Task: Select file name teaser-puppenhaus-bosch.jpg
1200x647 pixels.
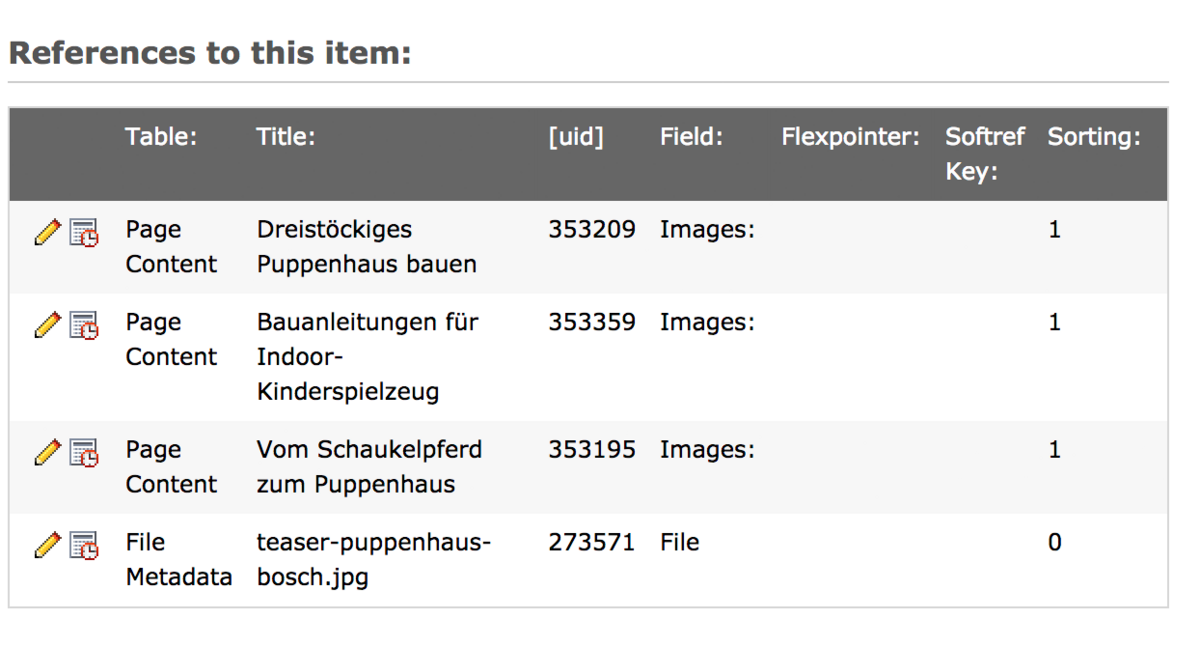Action: 374,560
